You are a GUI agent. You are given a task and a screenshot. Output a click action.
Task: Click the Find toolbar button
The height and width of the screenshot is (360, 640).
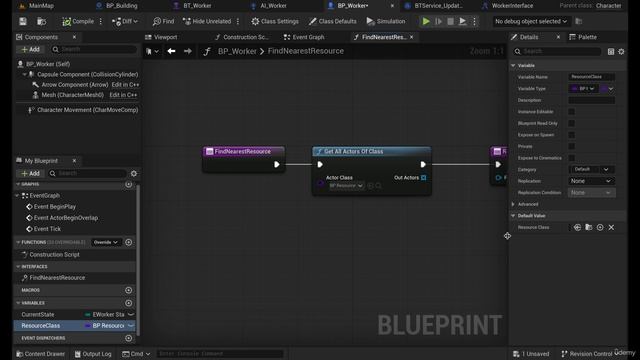163,21
